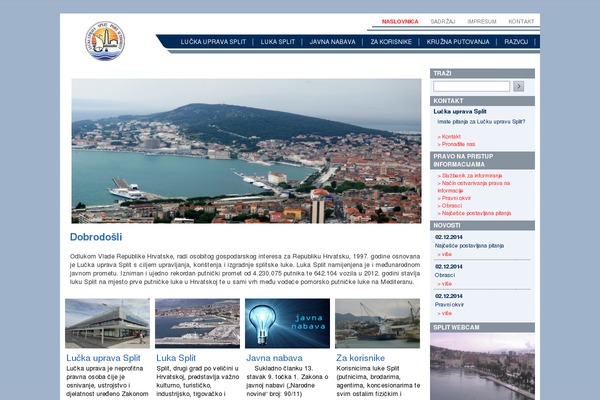The width and height of the screenshot is (600, 400).
Task: Click the Najčešće postavljana pitanja news title
Action: 469,246
